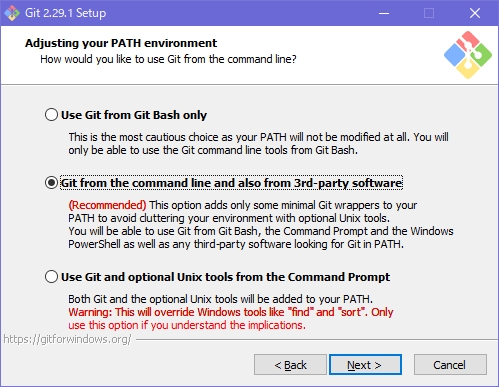Select Use Git and optional Unix tools option
The width and height of the screenshot is (499, 387).
click(x=51, y=277)
